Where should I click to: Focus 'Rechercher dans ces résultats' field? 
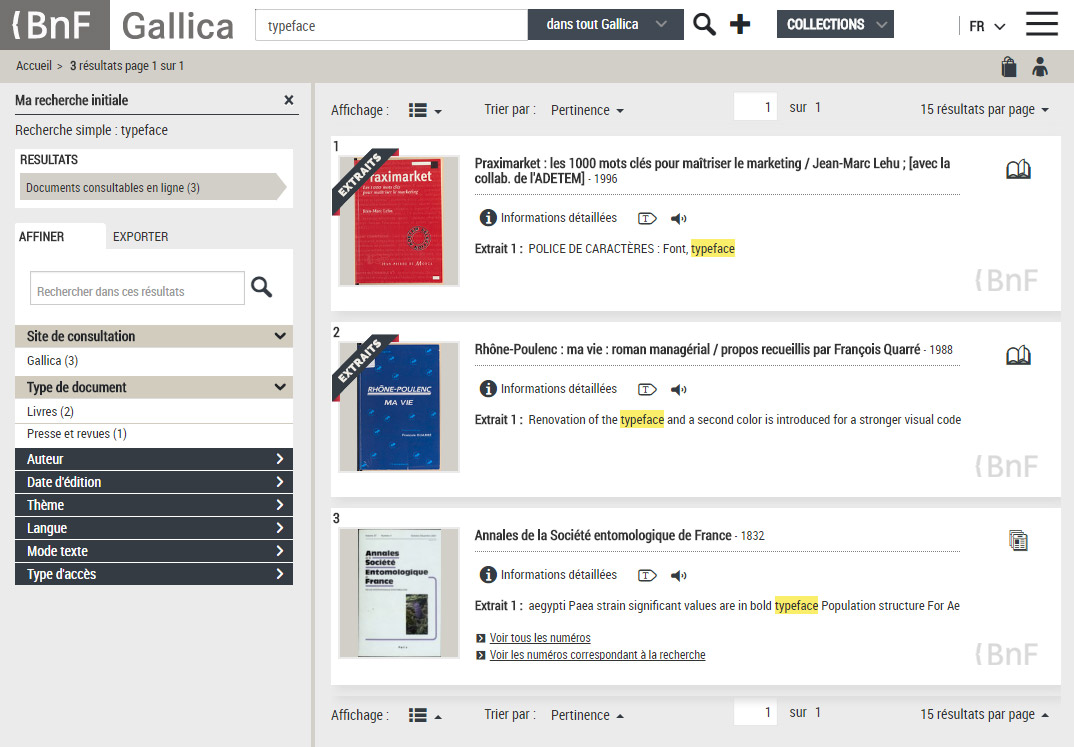[137, 288]
